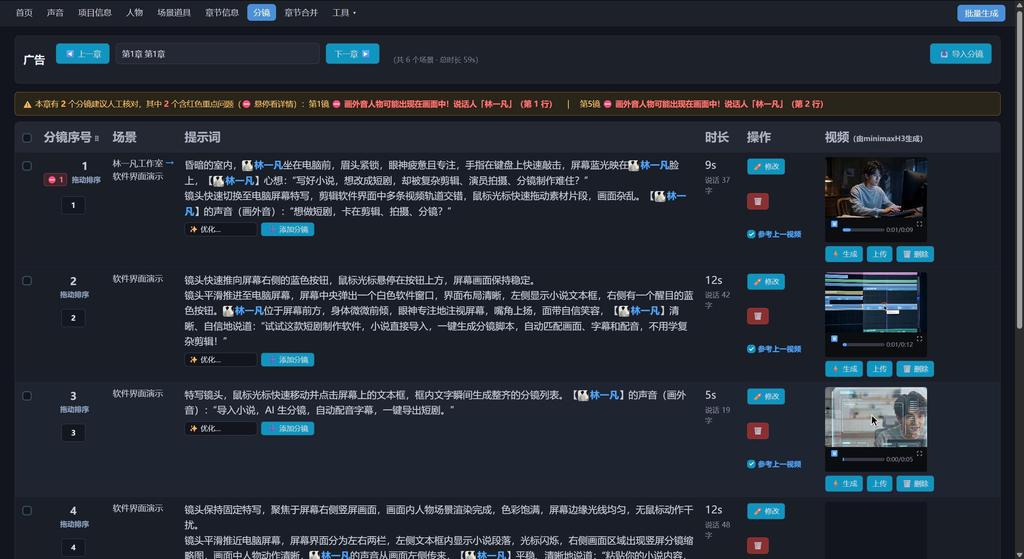Screen dimensions: 1024x559
Task: Click red warning badge under sequence 1
Action: click(55, 180)
